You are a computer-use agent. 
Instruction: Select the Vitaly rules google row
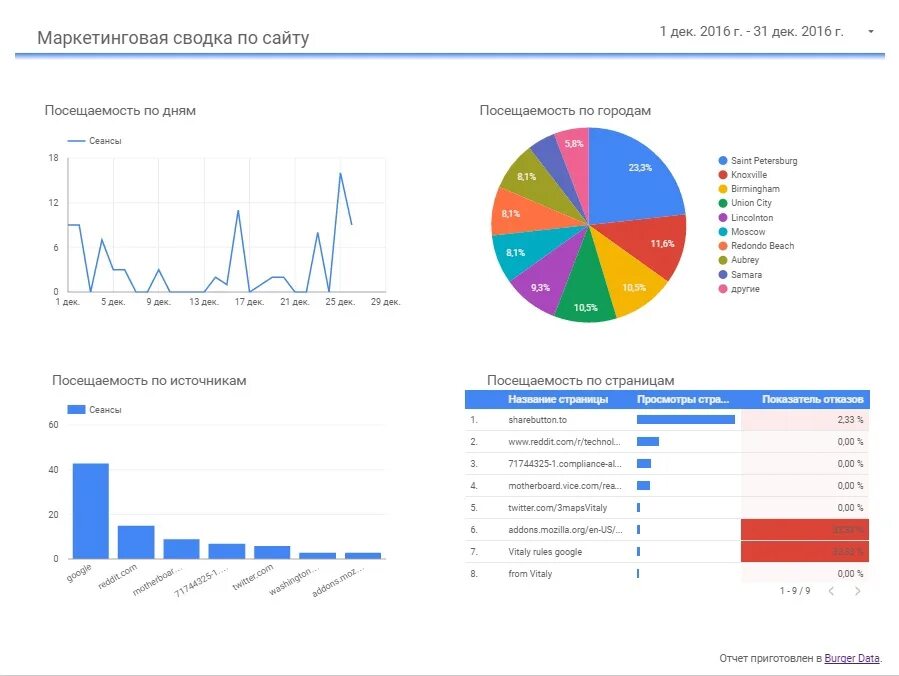click(x=667, y=552)
